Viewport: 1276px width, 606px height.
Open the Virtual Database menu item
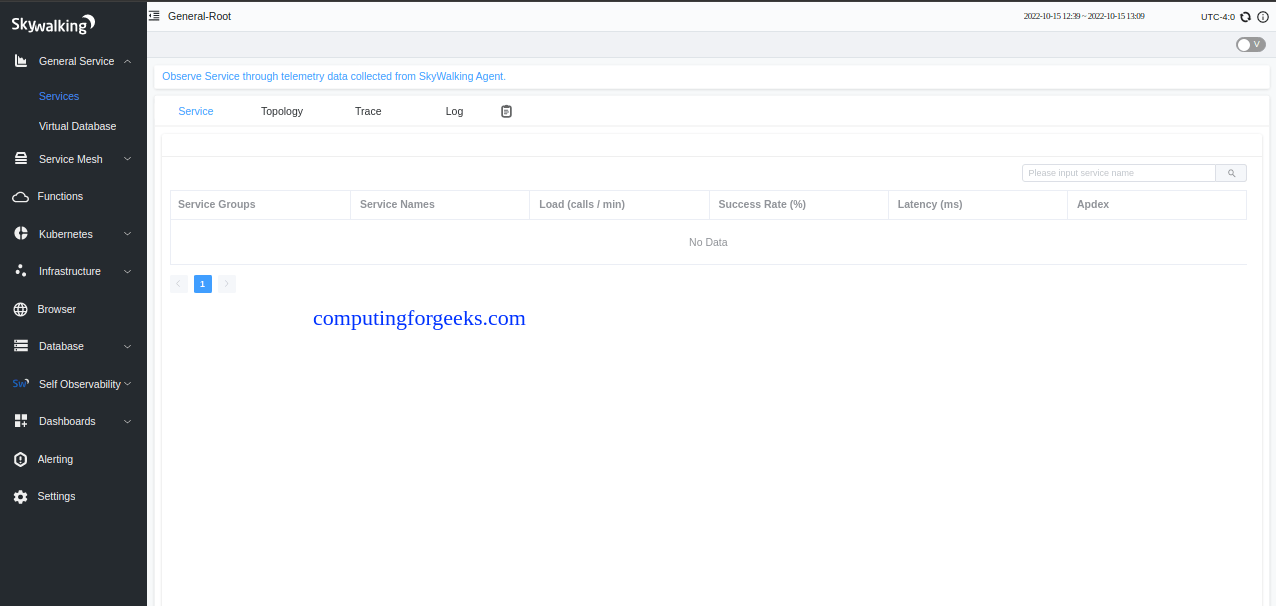[x=77, y=126]
